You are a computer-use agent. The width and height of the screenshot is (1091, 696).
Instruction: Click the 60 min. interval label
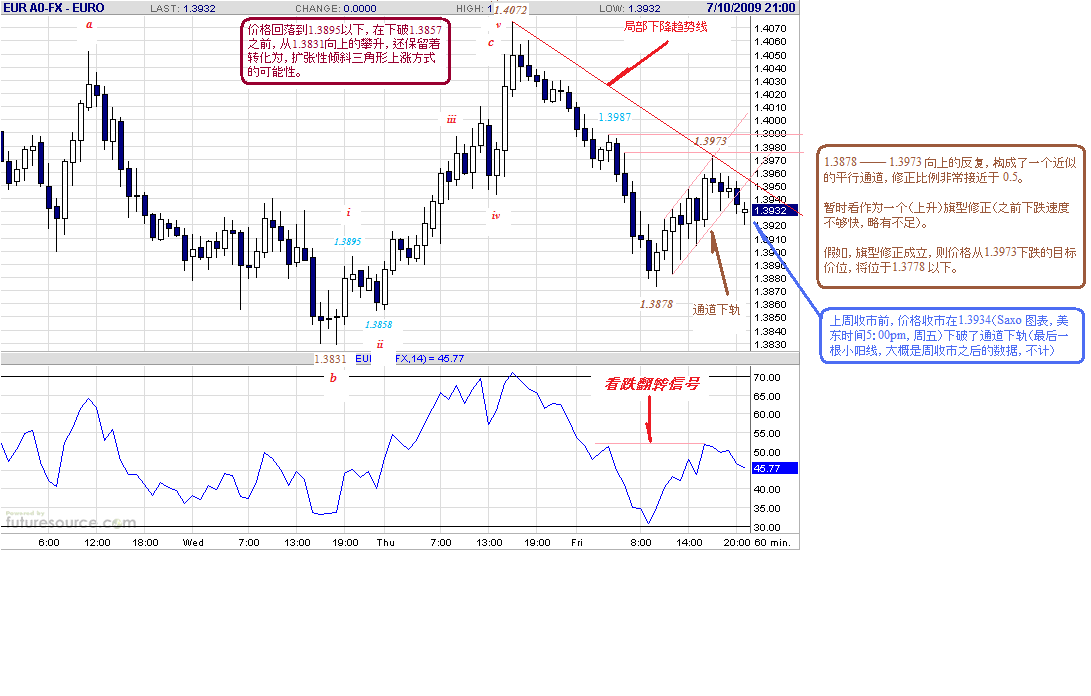[773, 543]
